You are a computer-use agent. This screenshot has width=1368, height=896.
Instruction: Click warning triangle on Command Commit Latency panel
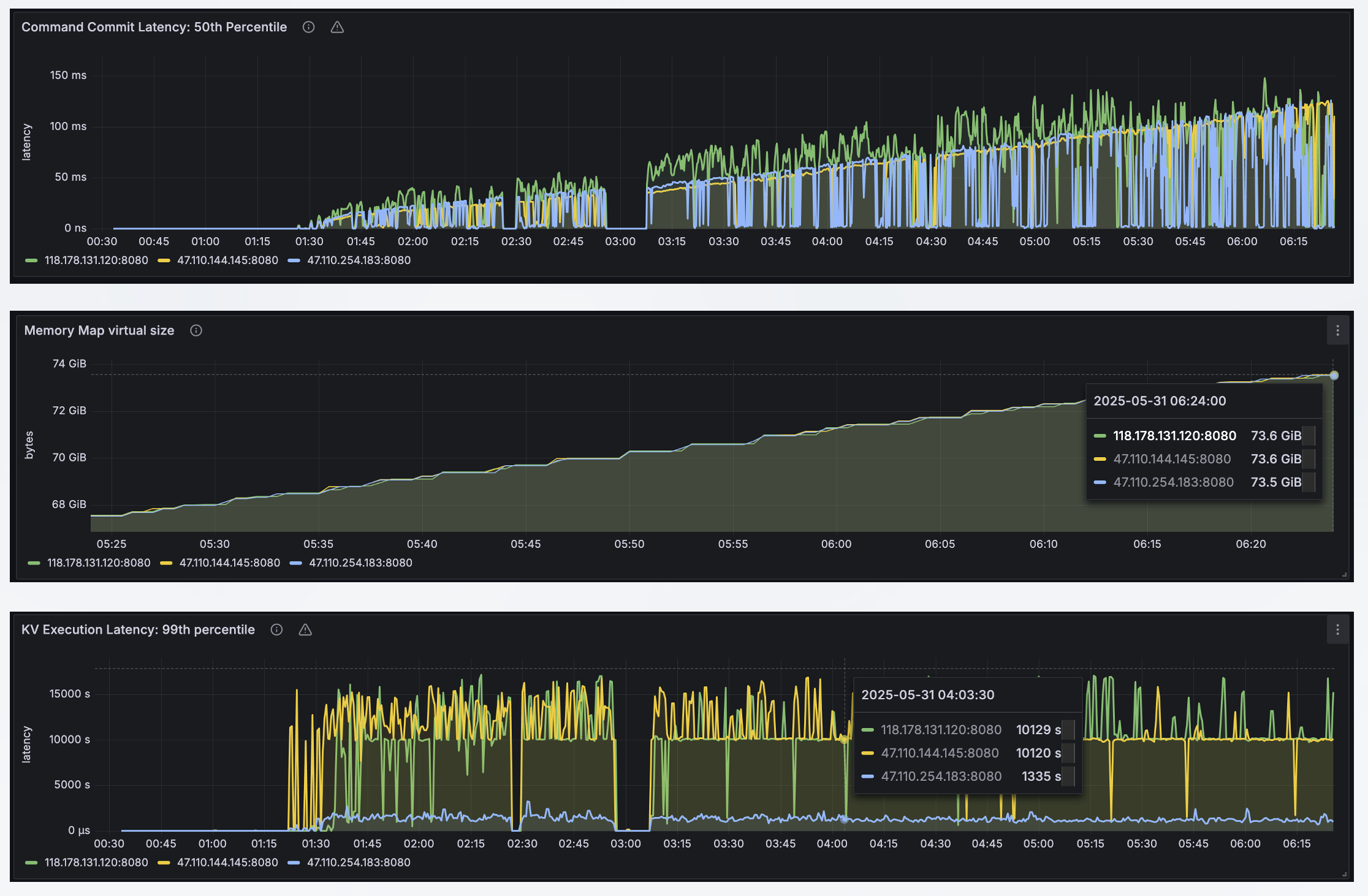337,27
